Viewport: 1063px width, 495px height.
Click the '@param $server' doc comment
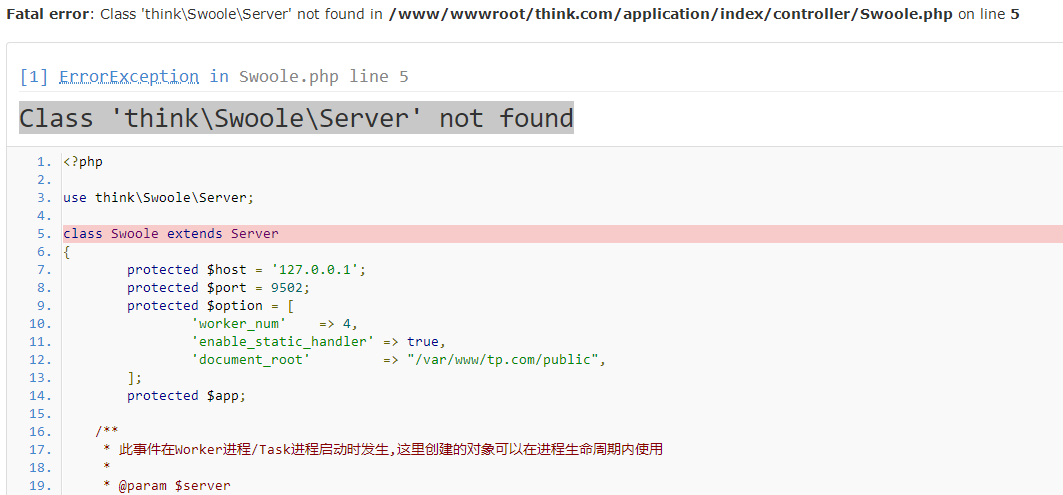171,486
